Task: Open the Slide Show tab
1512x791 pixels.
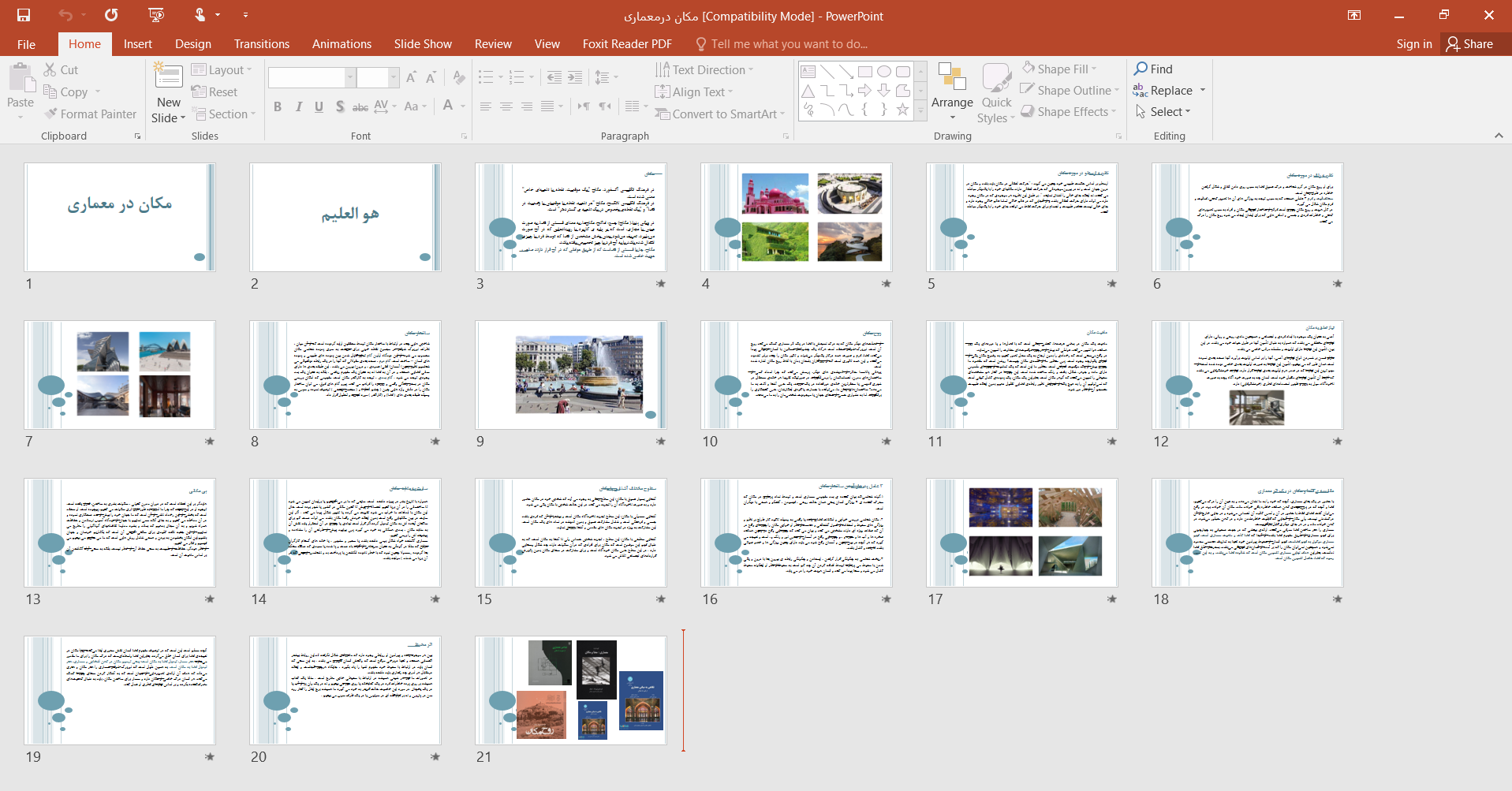Action: 423,44
